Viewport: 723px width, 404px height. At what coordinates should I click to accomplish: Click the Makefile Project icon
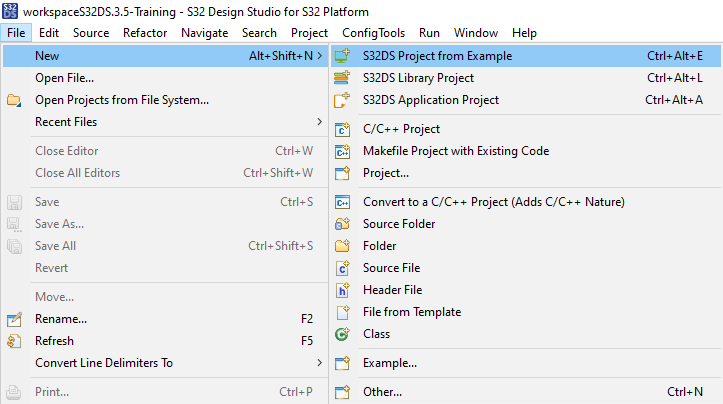pos(342,151)
